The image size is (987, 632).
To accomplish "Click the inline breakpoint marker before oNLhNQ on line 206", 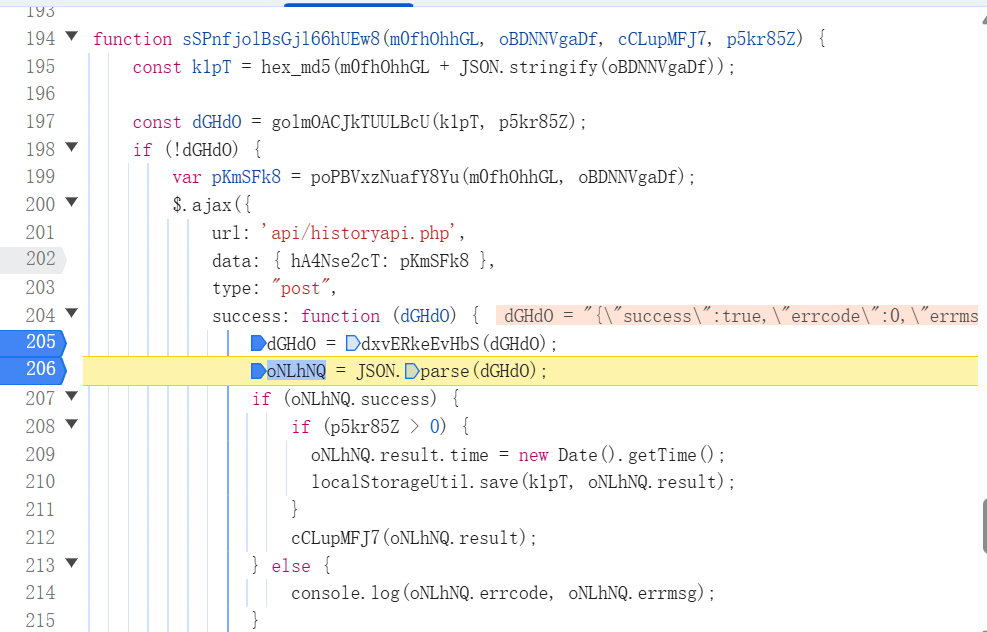I will (x=258, y=371).
